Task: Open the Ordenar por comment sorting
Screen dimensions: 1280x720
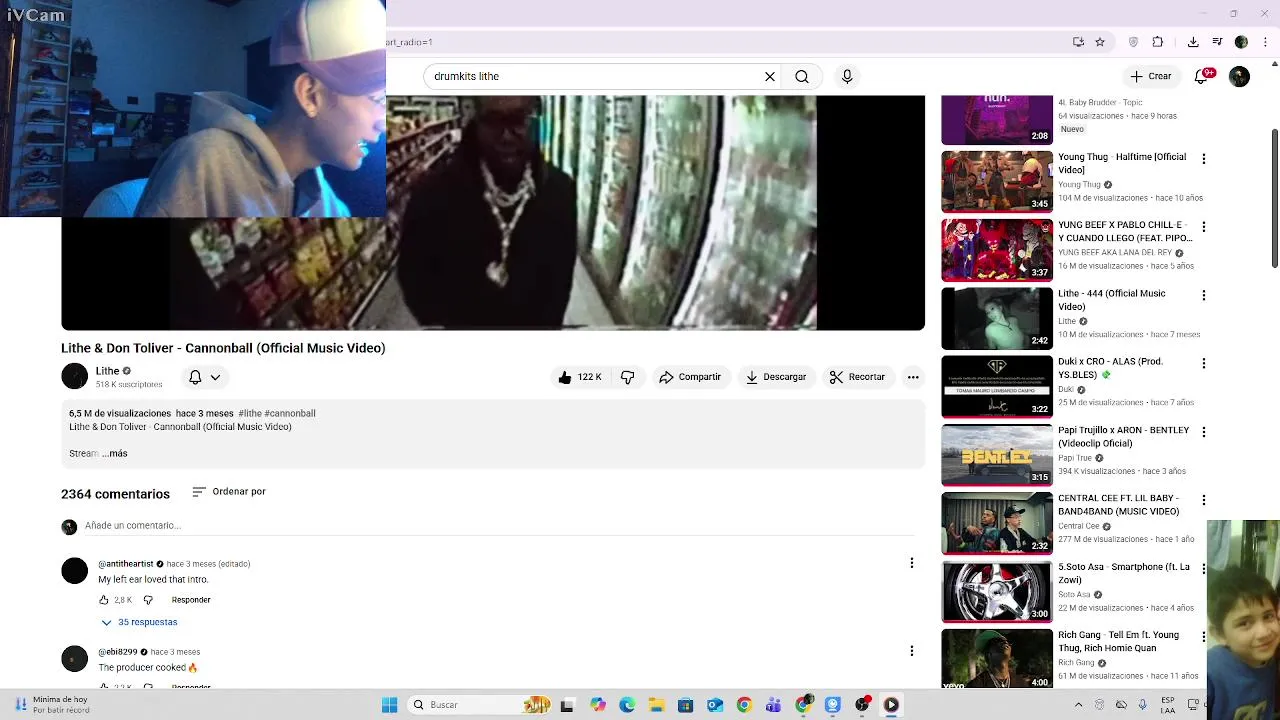Action: coord(229,492)
